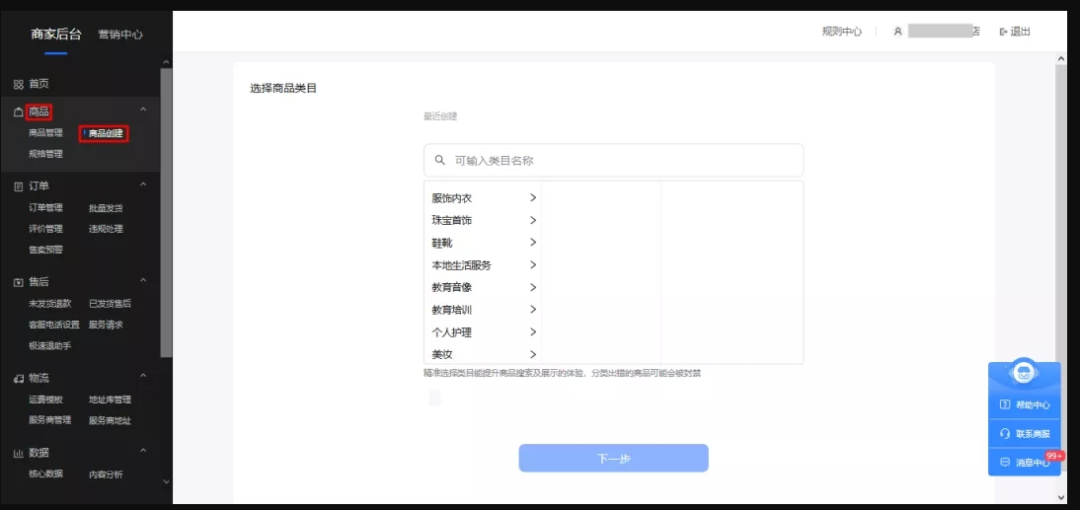Expand the 教育音像 category arrow
This screenshot has height=510, width=1080.
532,287
